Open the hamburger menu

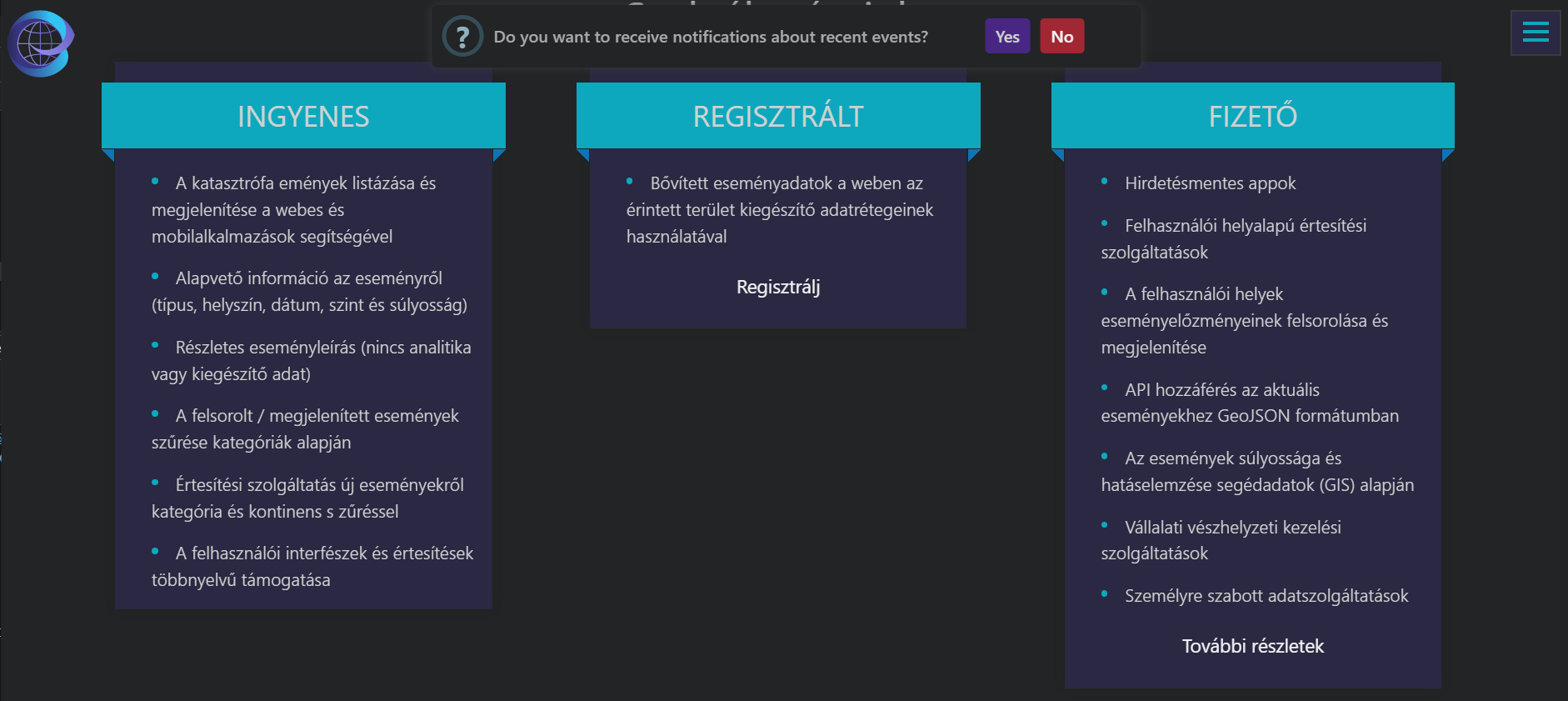tap(1536, 33)
